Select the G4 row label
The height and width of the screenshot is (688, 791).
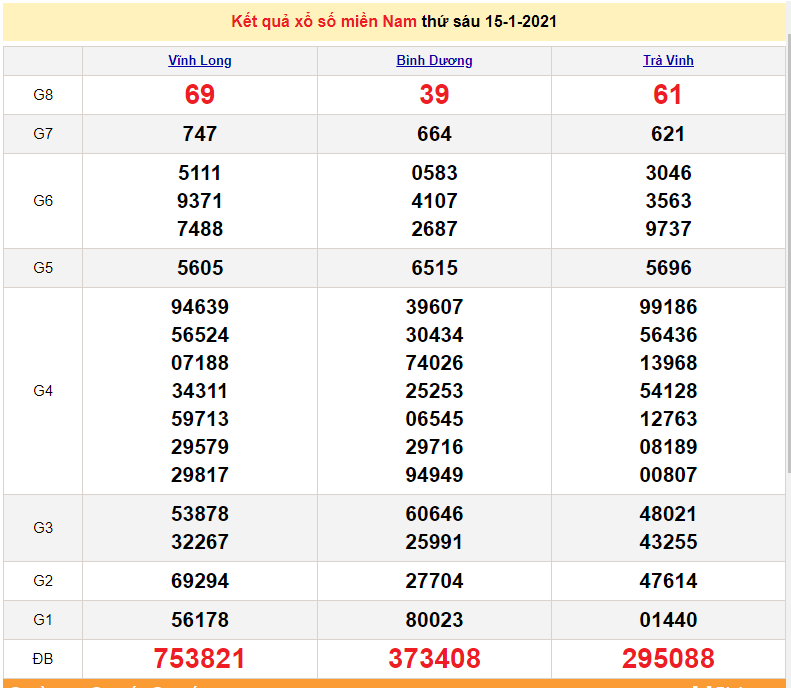pos(43,391)
